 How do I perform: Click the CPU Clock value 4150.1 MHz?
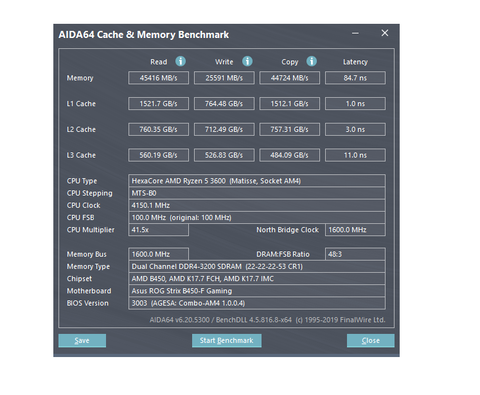pyautogui.click(x=257, y=205)
